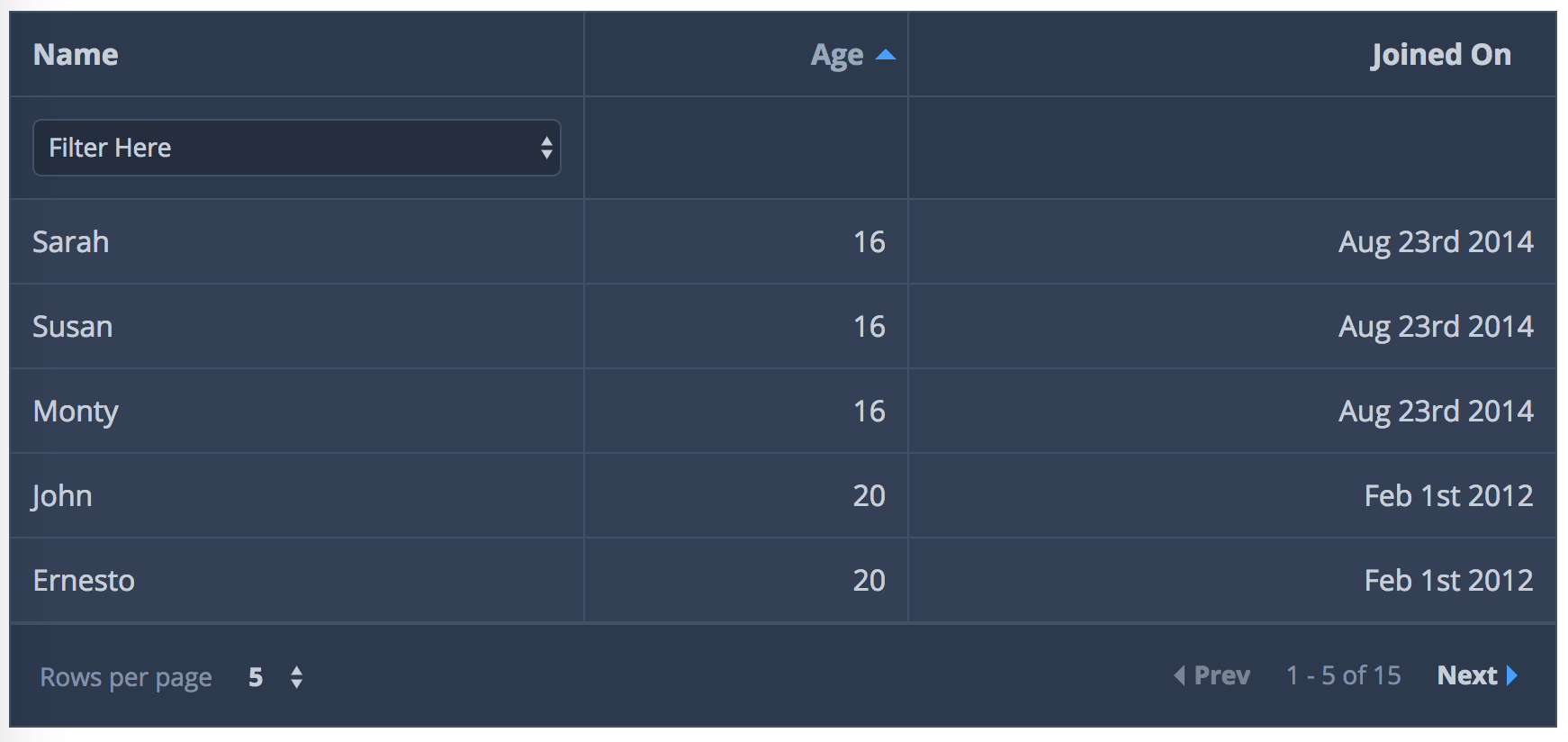The width and height of the screenshot is (1568, 742).
Task: Click the Prev page arrow icon
Action: [1179, 675]
